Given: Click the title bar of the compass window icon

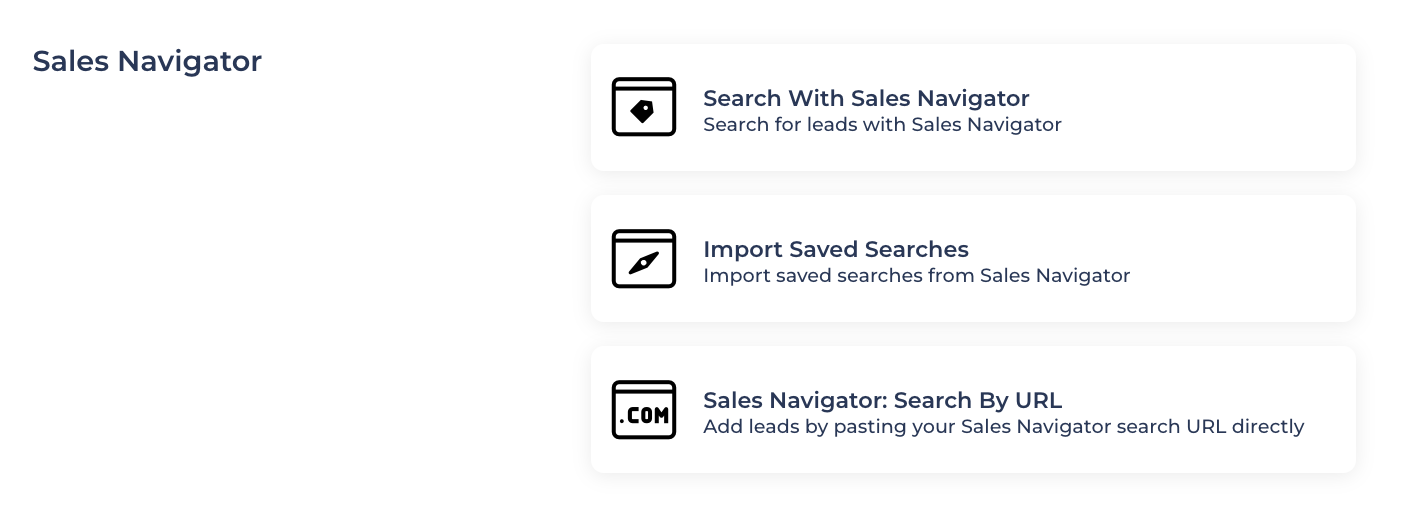Looking at the screenshot, I should pos(643,236).
